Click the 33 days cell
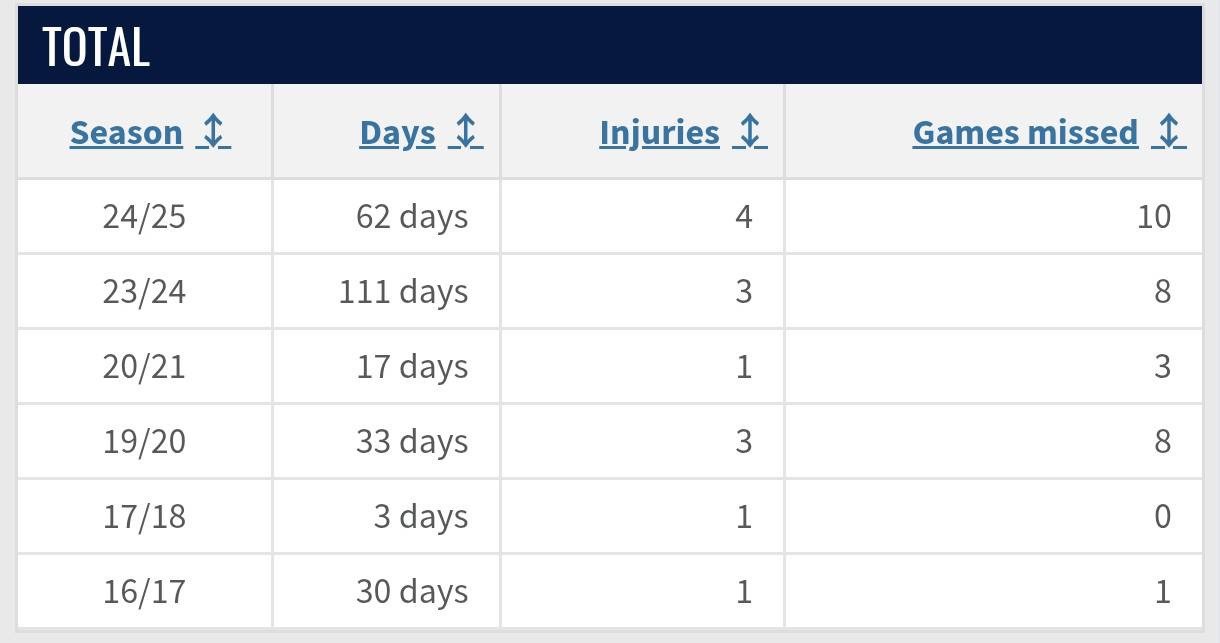Image resolution: width=1220 pixels, height=643 pixels. coord(411,442)
